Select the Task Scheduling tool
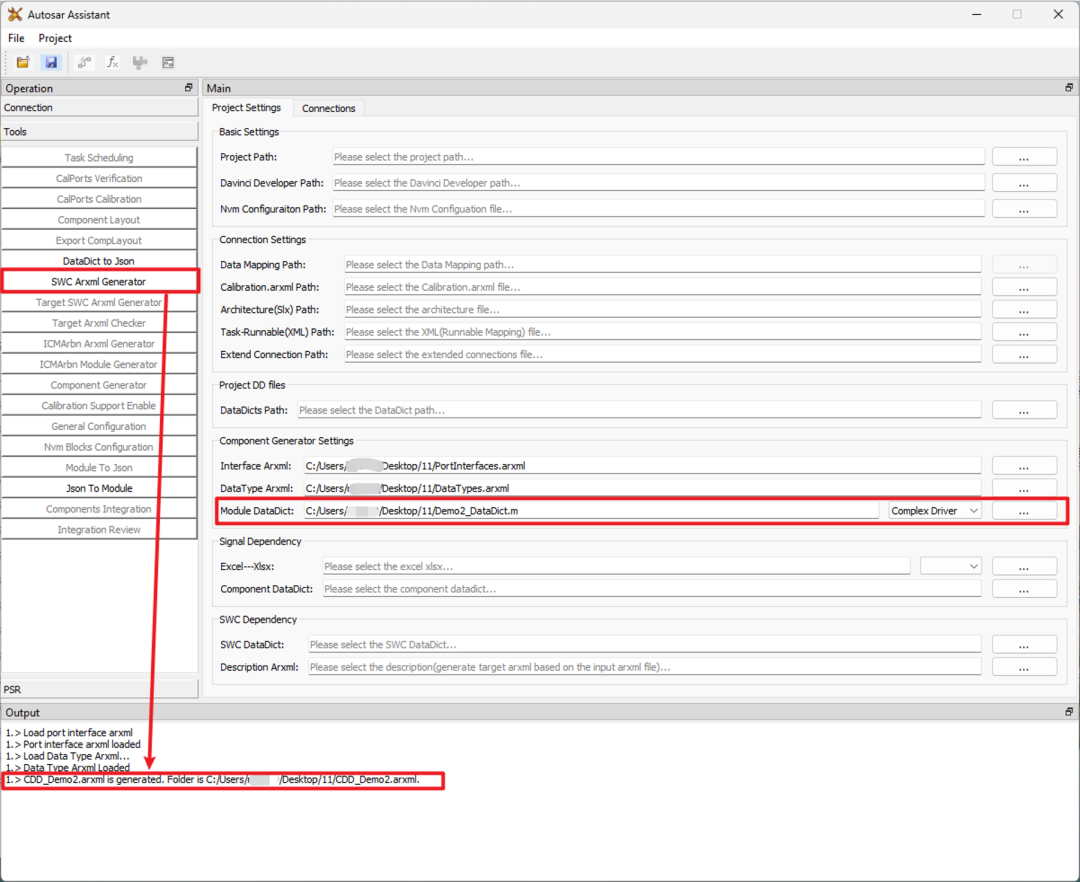The width and height of the screenshot is (1080, 882). coord(100,157)
